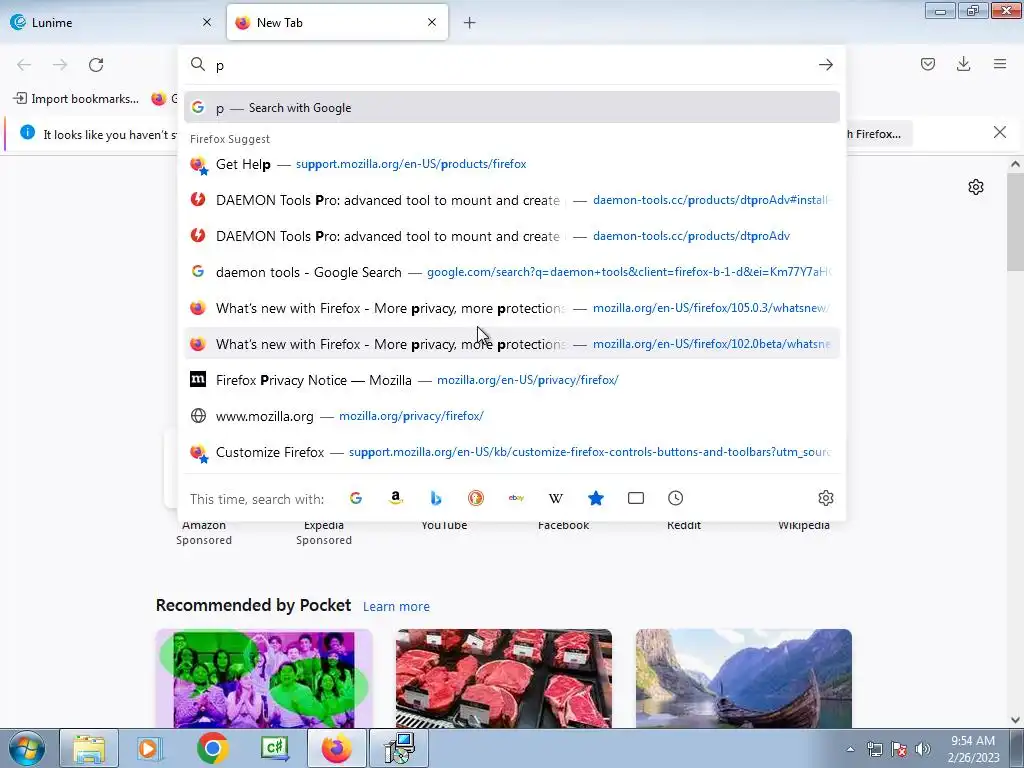
Task: Pick 'daemon tools - Google Search' suggestion
Action: pyautogui.click(x=511, y=272)
